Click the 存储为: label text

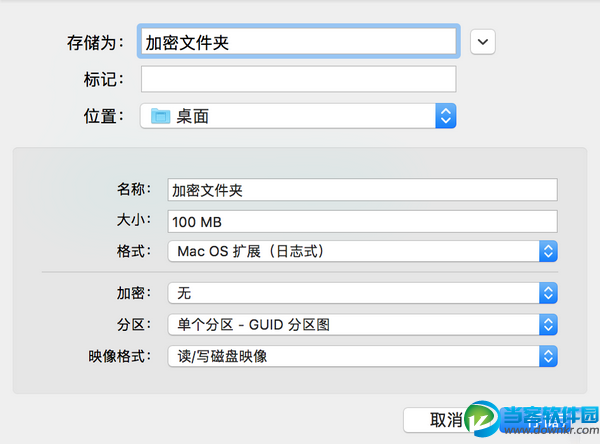(94, 43)
